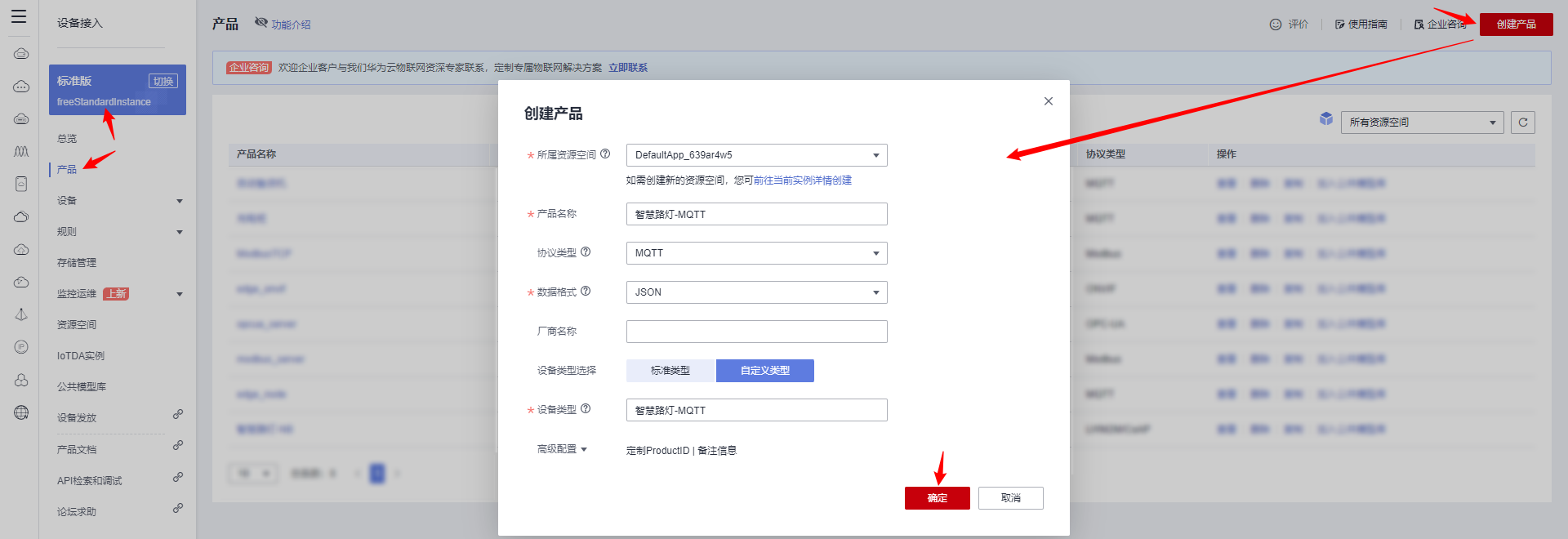The image size is (1568, 539).
Task: Open the 数据格式 JSON dropdown
Action: [x=757, y=292]
